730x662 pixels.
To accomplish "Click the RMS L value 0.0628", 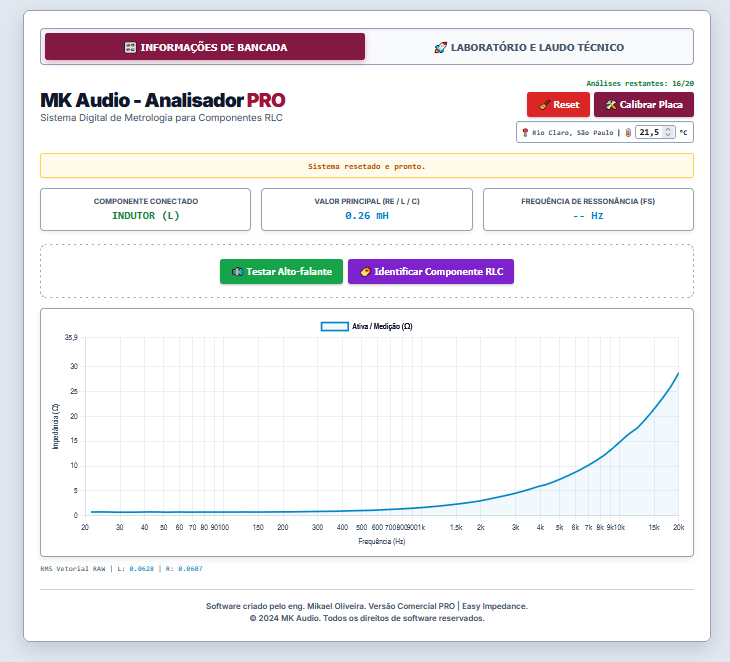I will tap(142, 568).
